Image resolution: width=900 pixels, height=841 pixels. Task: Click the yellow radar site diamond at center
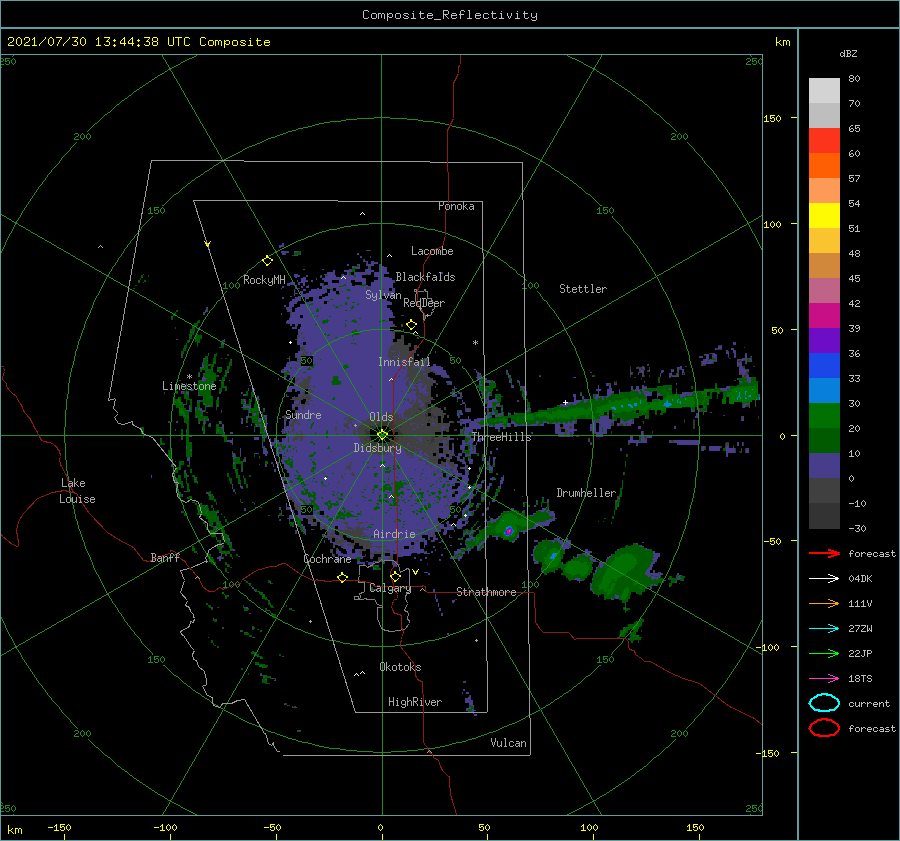[x=382, y=435]
